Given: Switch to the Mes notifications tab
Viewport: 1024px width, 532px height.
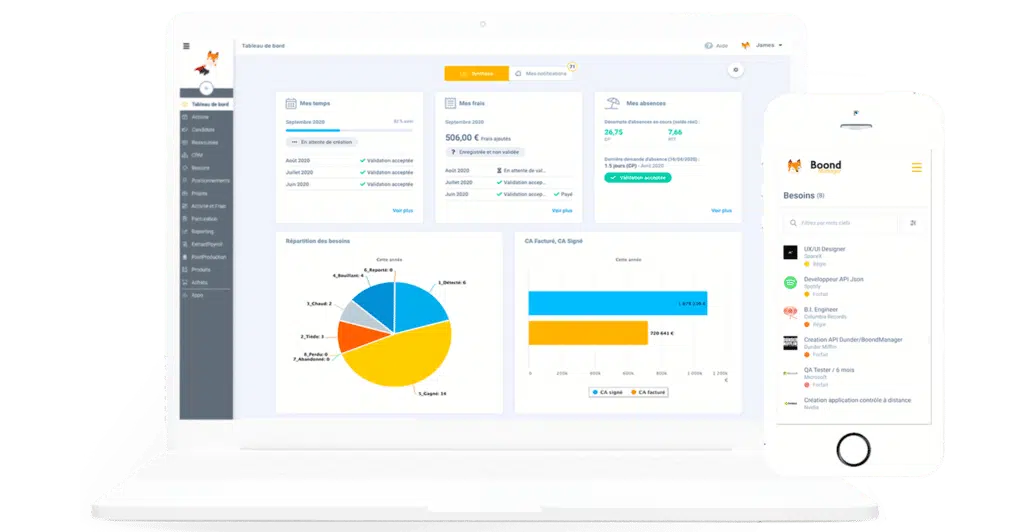Looking at the screenshot, I should 541,73.
